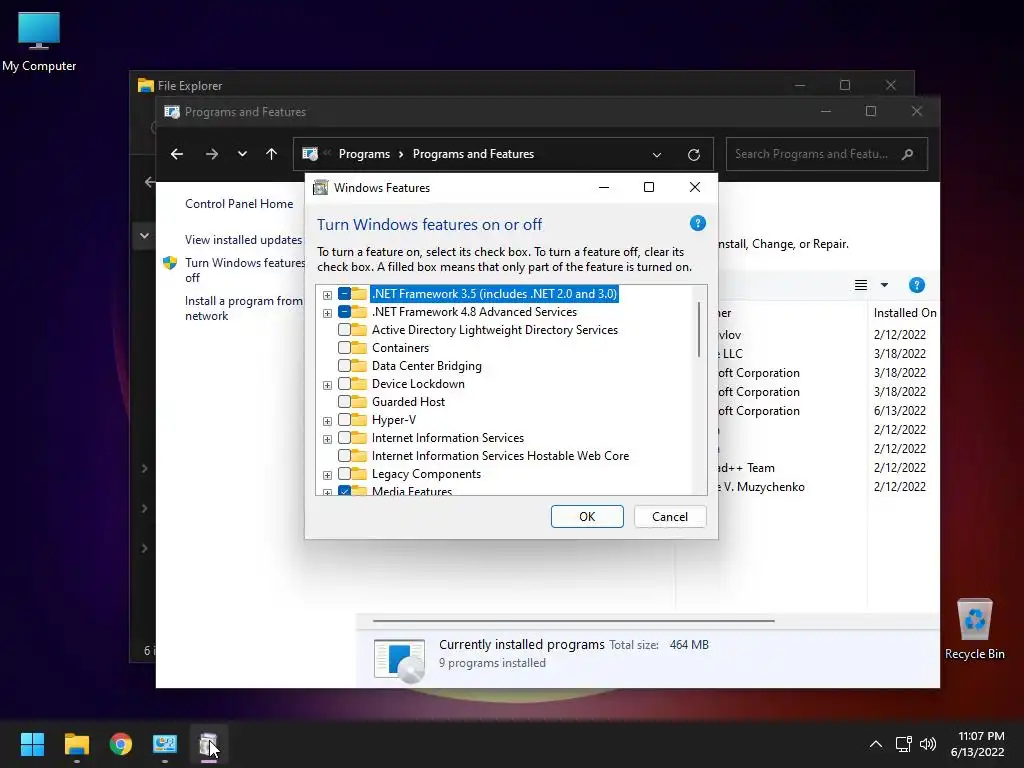1024x768 pixels.
Task: Open Install a program from network link
Action: coord(244,308)
